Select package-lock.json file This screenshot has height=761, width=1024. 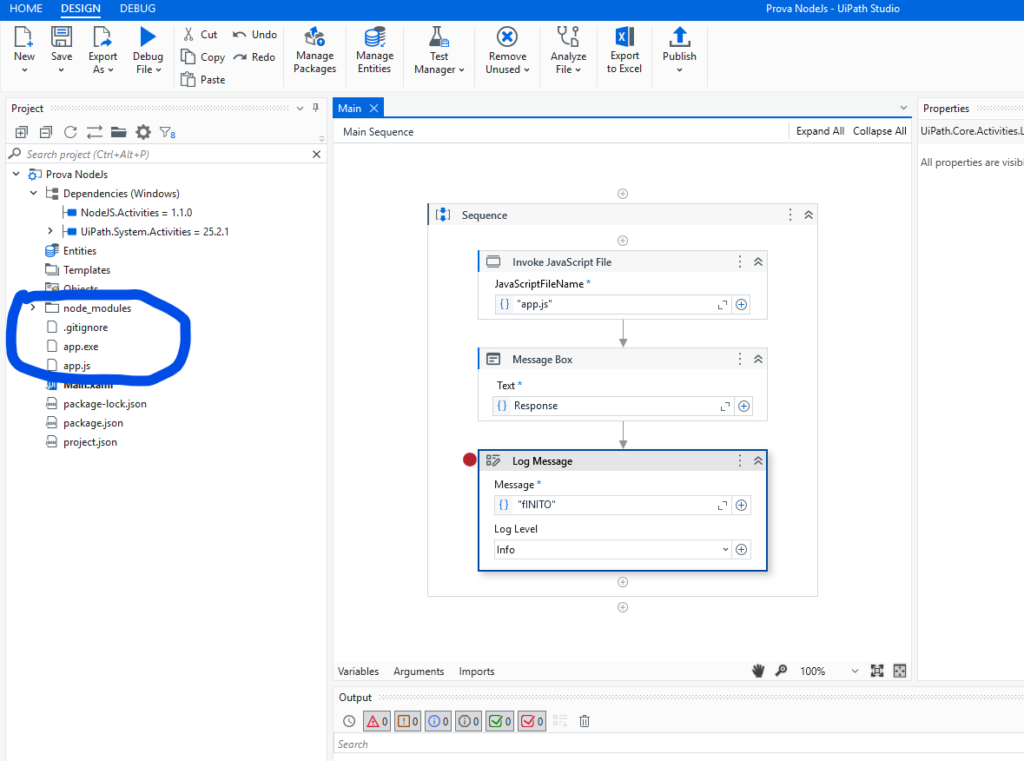point(104,404)
